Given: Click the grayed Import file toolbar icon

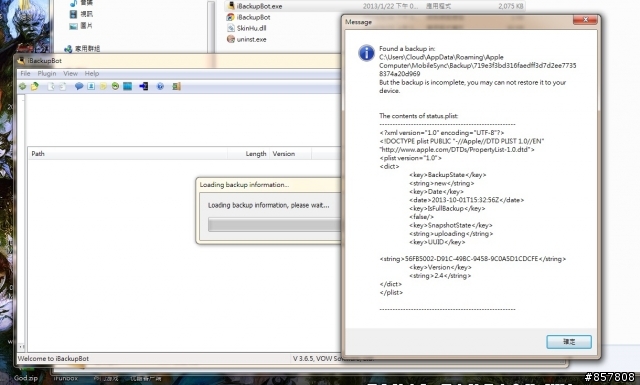Looking at the screenshot, I should [x=62, y=86].
